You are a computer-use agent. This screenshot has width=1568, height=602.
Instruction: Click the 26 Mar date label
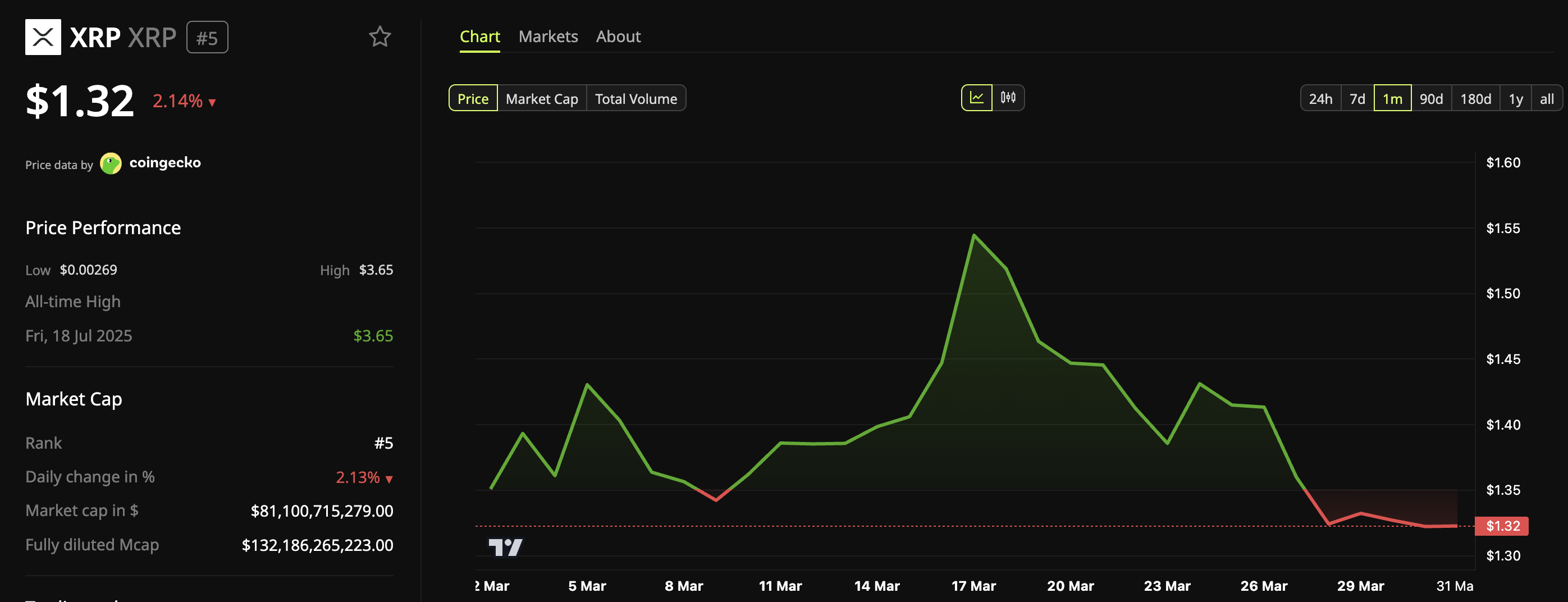(1264, 586)
